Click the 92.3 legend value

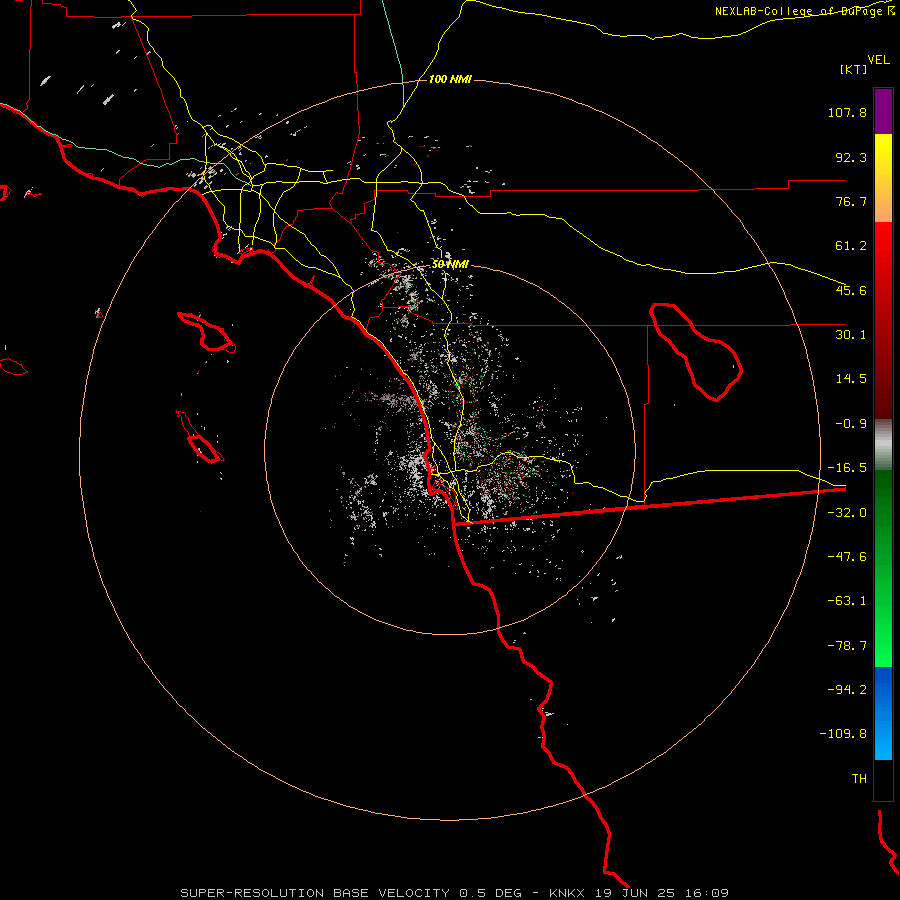pyautogui.click(x=851, y=157)
